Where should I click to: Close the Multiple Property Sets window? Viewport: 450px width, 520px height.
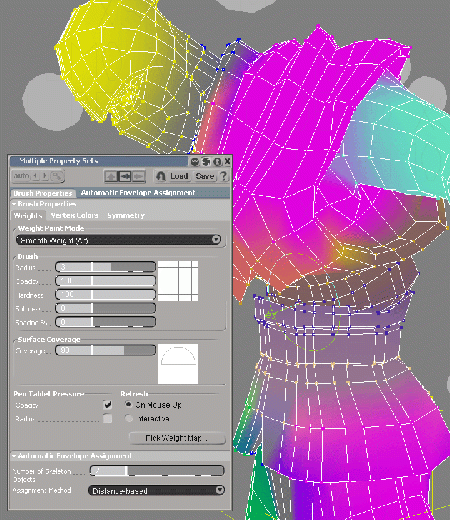(227, 162)
